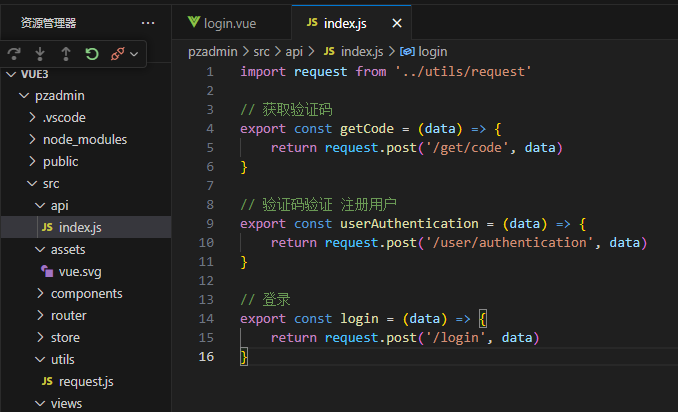Open the explorer panel's three-dot menu
Image resolution: width=678 pixels, height=412 pixels.
tap(148, 23)
